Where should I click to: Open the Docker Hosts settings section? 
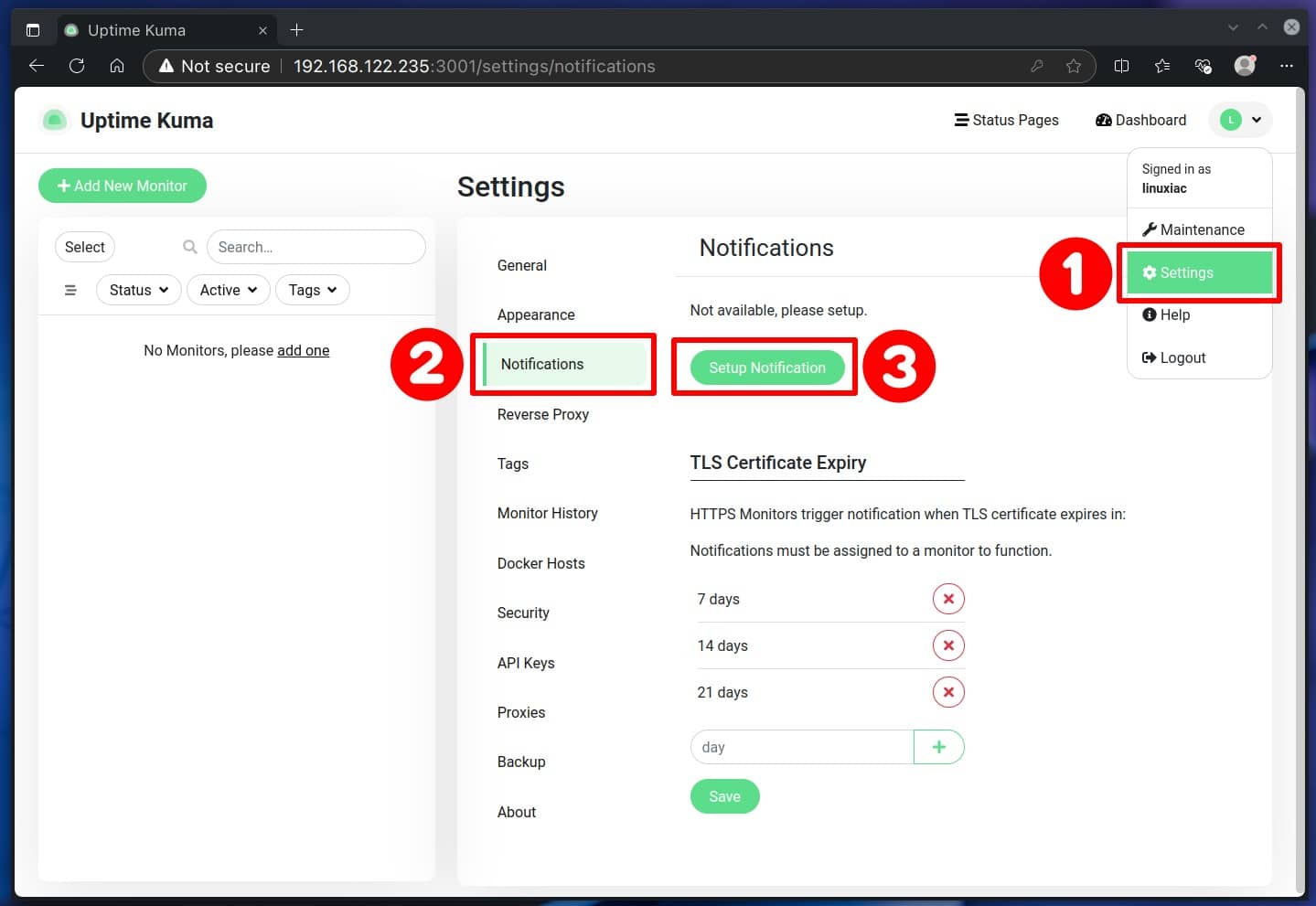coord(540,563)
